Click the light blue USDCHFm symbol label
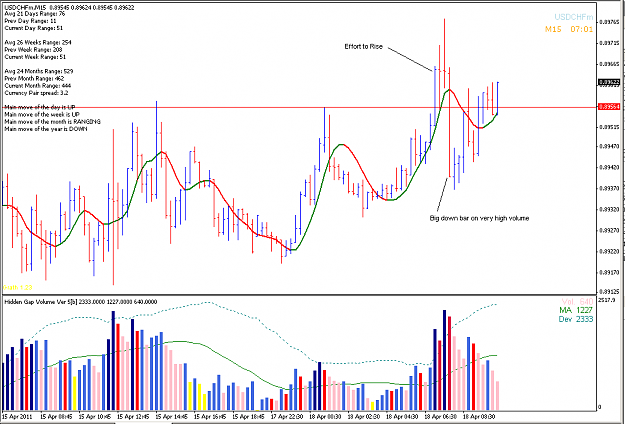The width and height of the screenshot is (625, 424). tap(574, 17)
